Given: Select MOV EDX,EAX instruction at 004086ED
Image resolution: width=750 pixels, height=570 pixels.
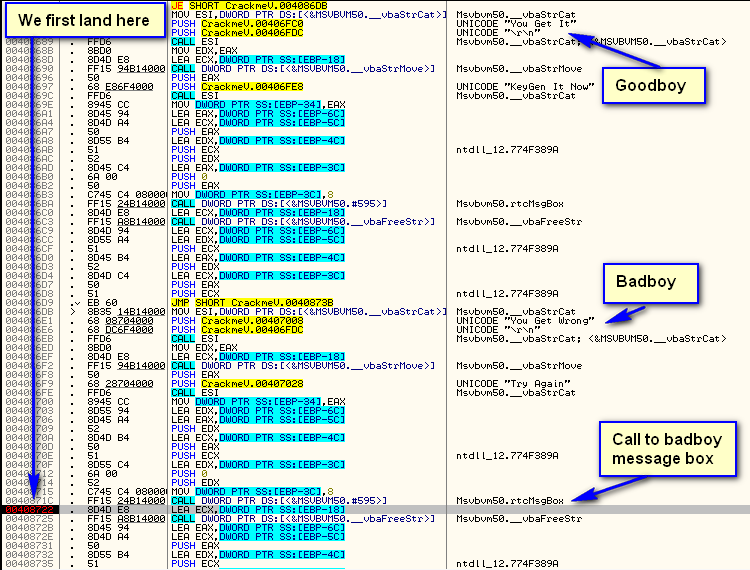Looking at the screenshot, I should click(x=204, y=348).
